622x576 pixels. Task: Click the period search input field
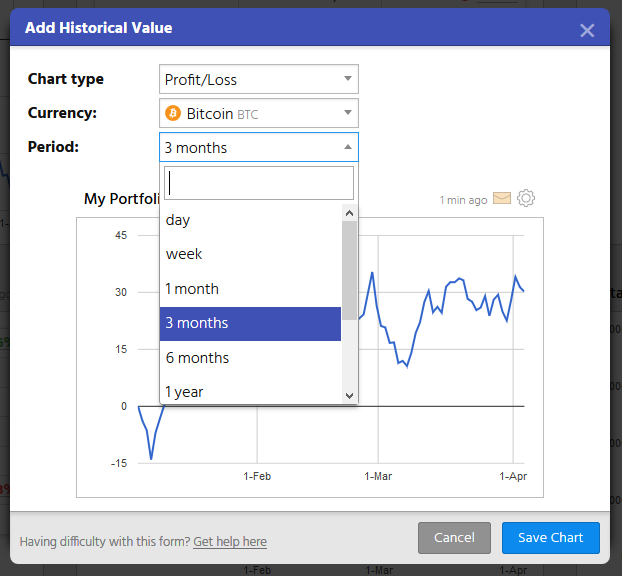click(x=258, y=183)
